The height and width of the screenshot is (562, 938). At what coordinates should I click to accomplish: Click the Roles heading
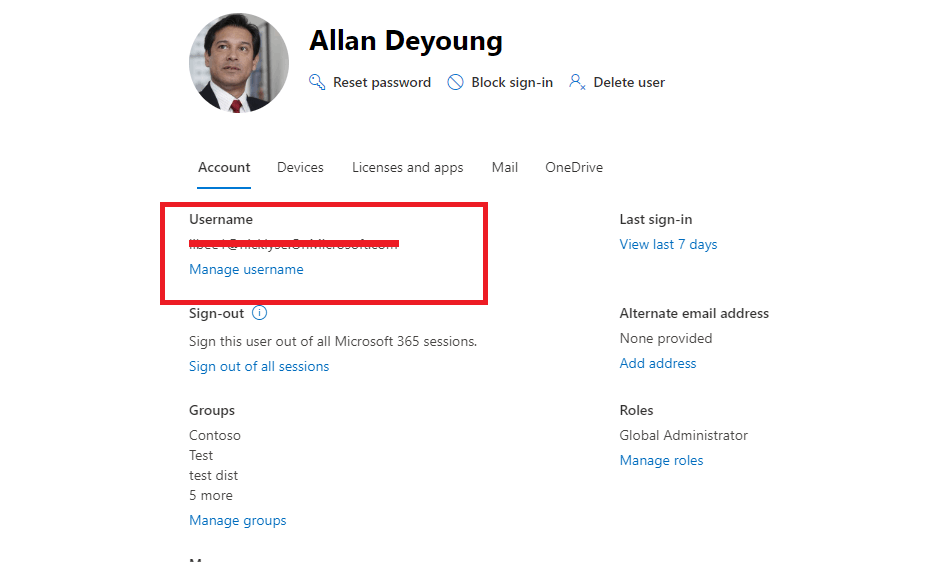[636, 411]
